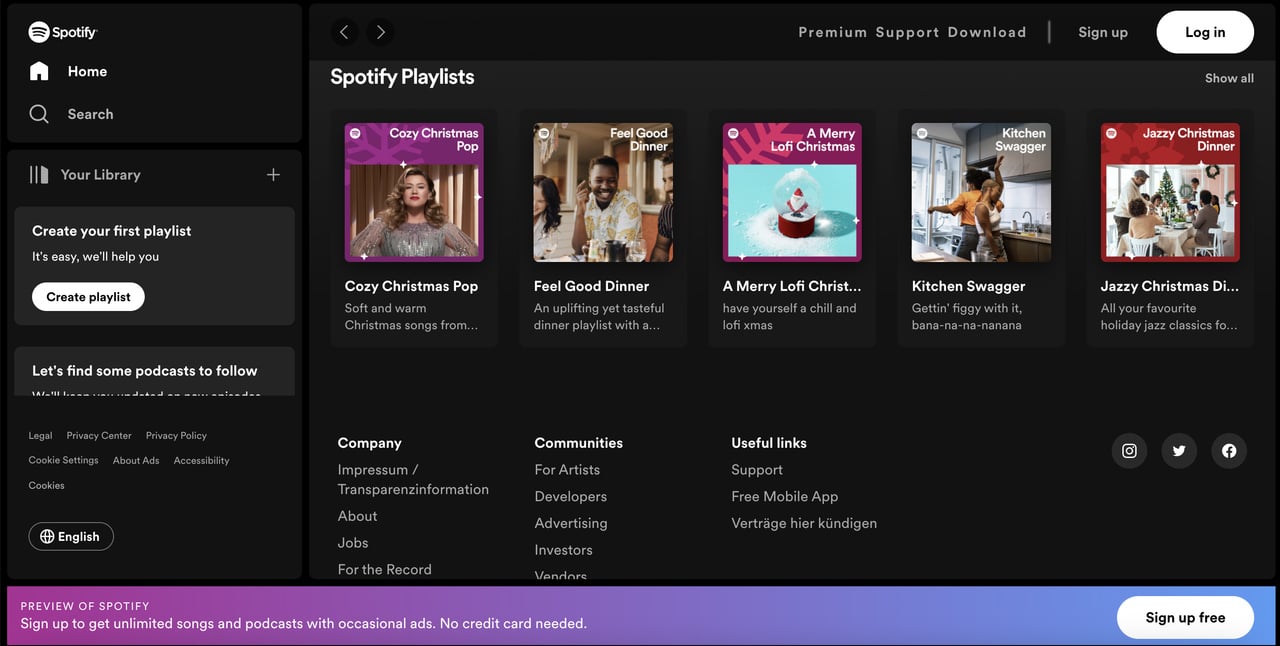Click the Search magnifier icon
The width and height of the screenshot is (1280, 646).
click(x=39, y=114)
